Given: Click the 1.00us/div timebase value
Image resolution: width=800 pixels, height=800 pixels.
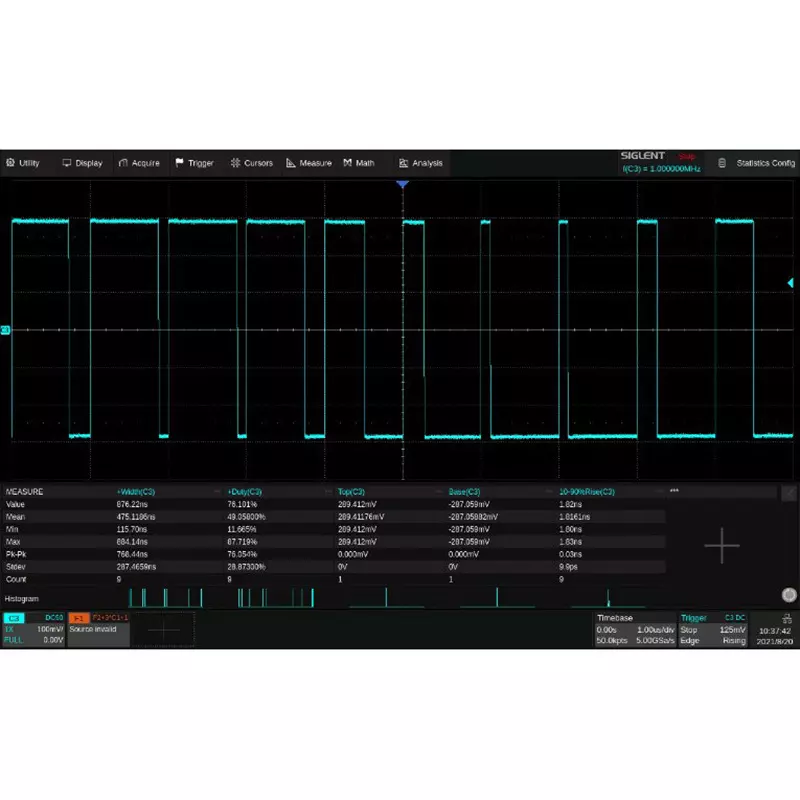Looking at the screenshot, I should [x=655, y=630].
